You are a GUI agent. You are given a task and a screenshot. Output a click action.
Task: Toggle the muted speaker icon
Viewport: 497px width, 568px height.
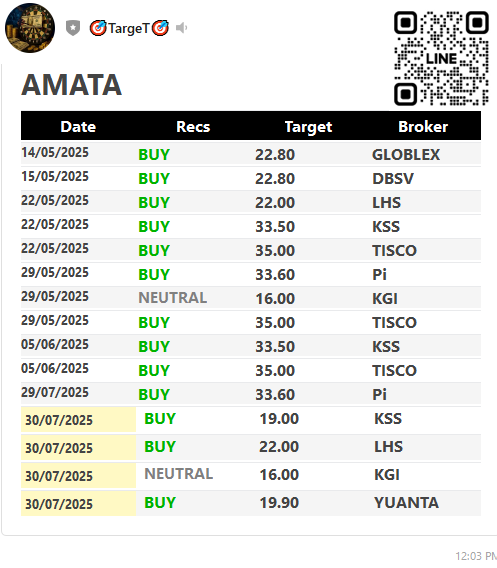pos(181,28)
